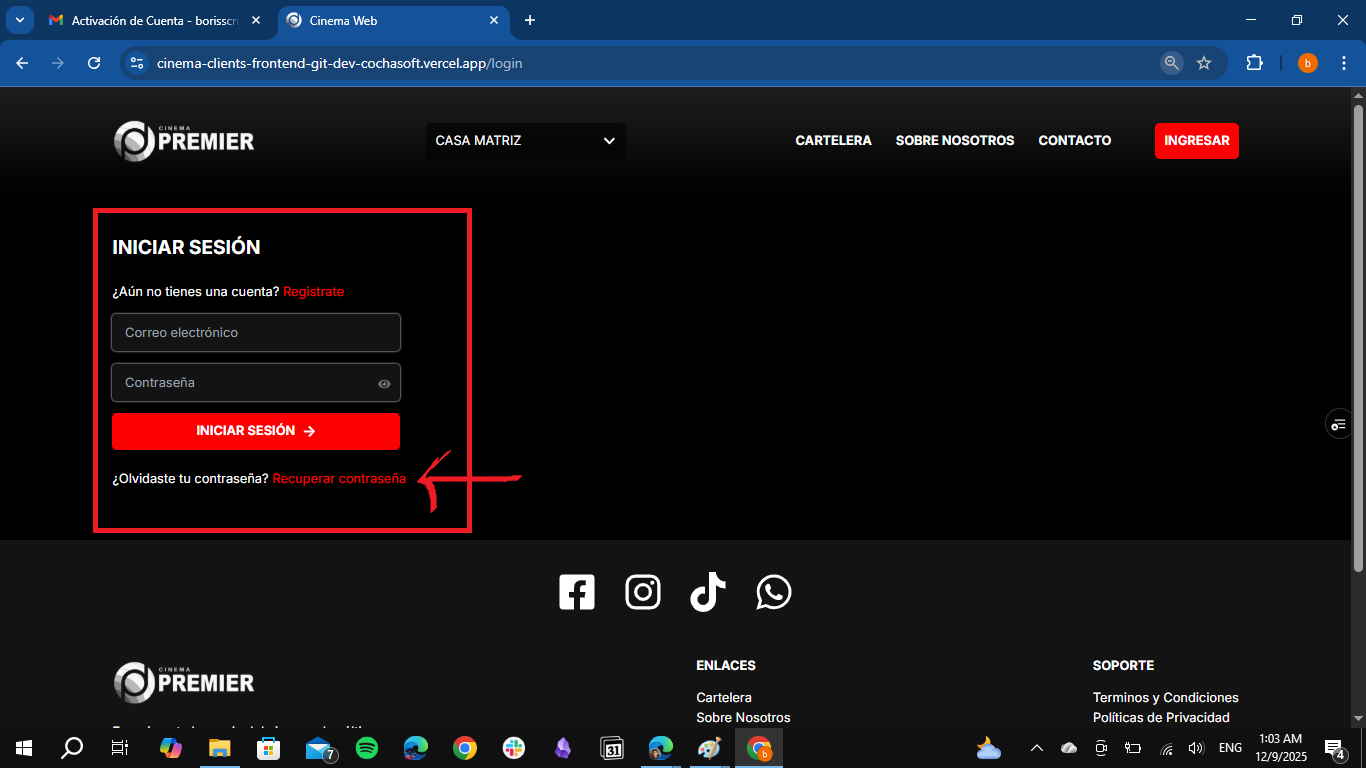The width and height of the screenshot is (1366, 768).
Task: Click the Regístrate sign-up link
Action: click(x=313, y=292)
